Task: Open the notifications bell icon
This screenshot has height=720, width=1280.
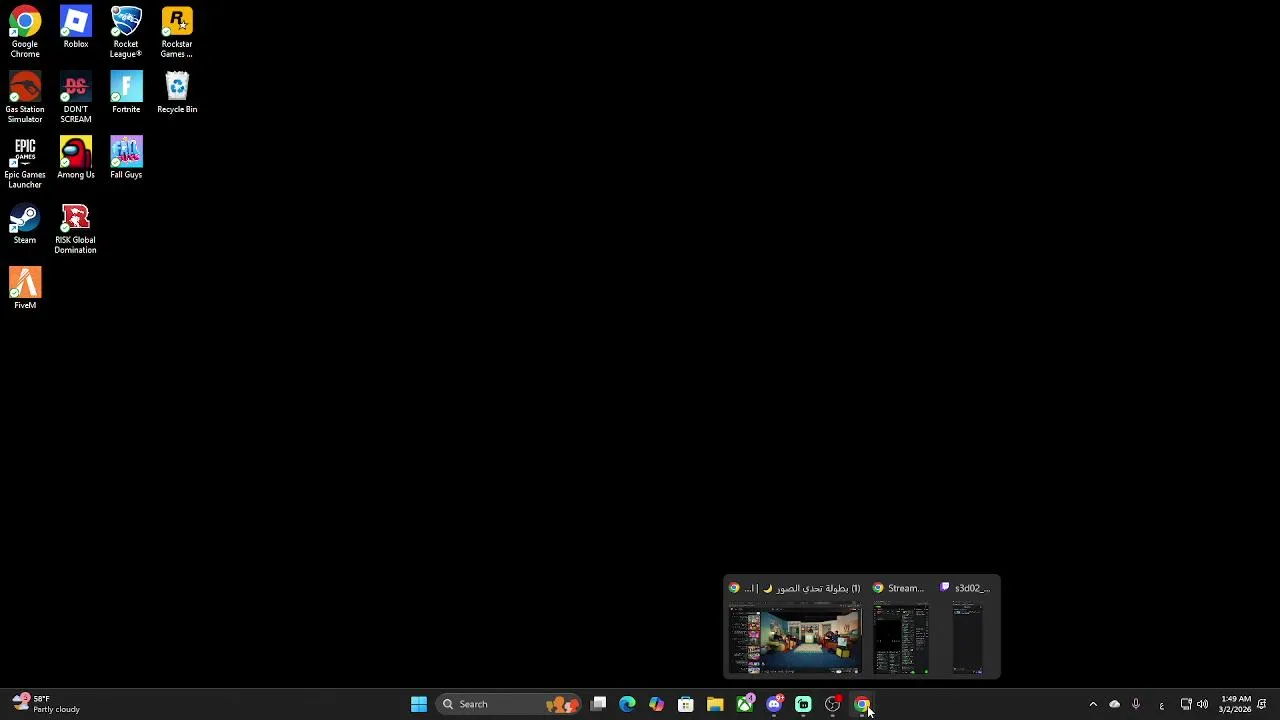Action: (1262, 704)
